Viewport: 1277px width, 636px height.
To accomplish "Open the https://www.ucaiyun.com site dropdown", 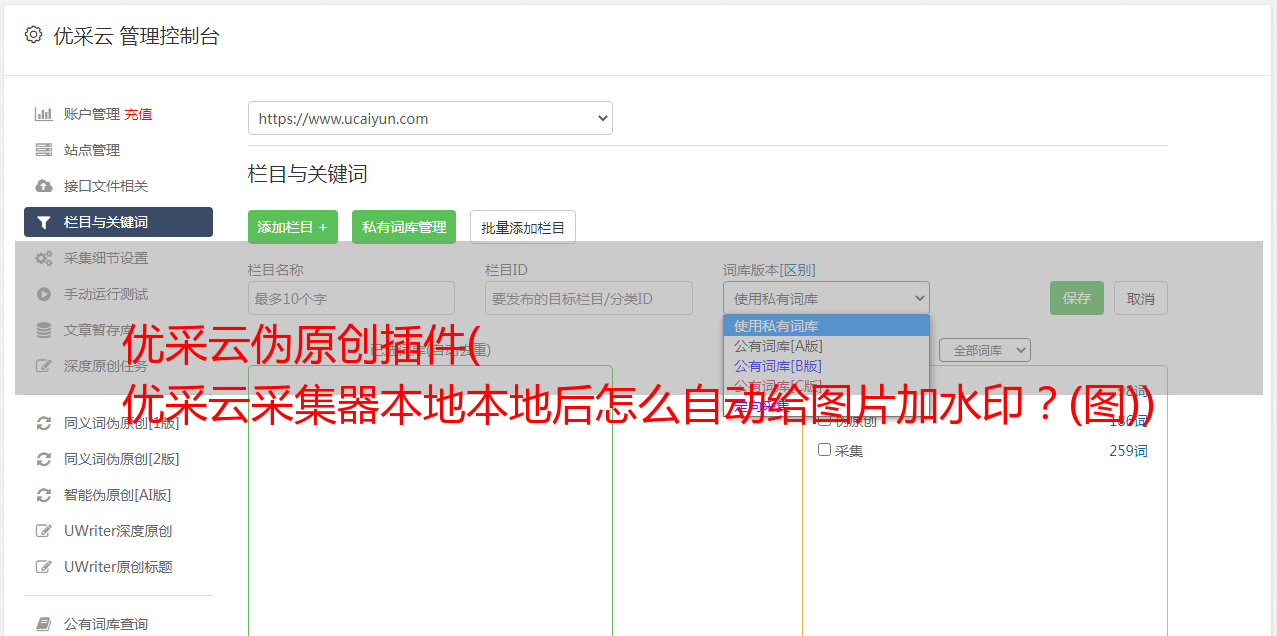I will point(430,118).
